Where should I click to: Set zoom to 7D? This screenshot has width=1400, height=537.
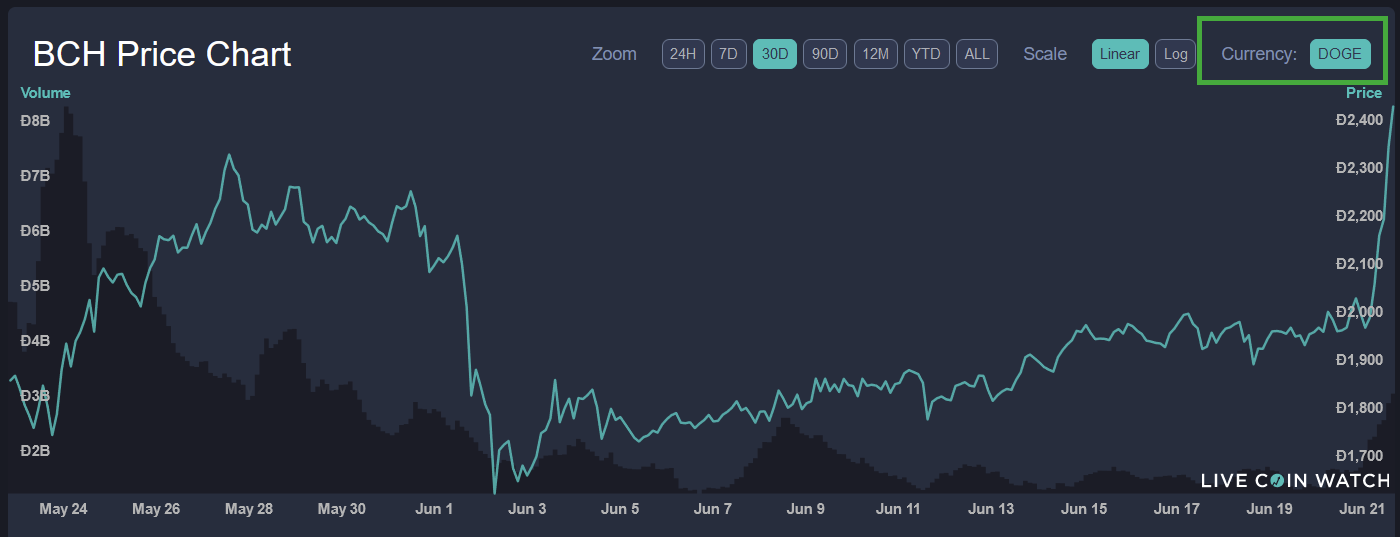[x=729, y=54]
